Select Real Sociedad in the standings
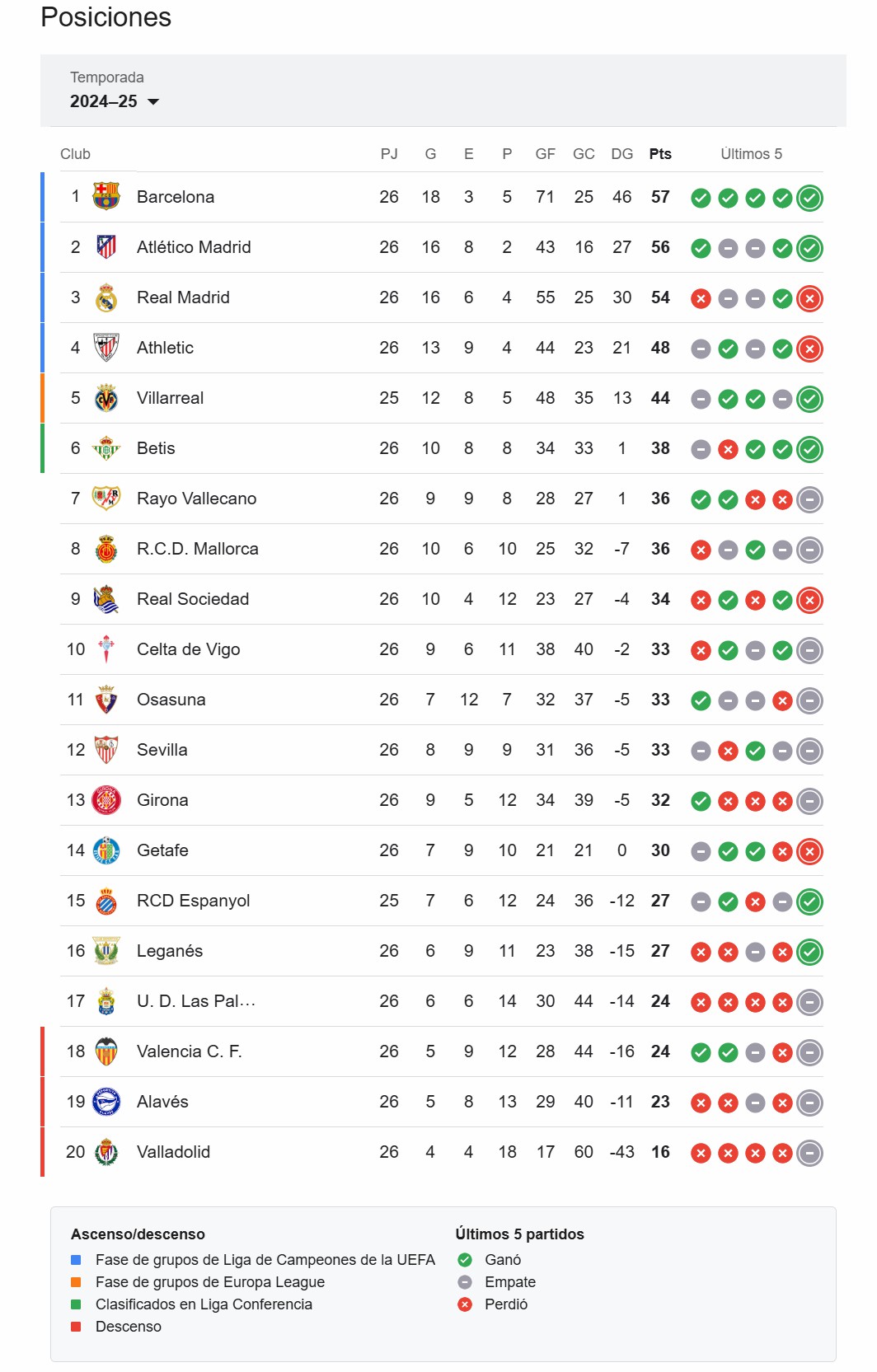 click(x=193, y=599)
